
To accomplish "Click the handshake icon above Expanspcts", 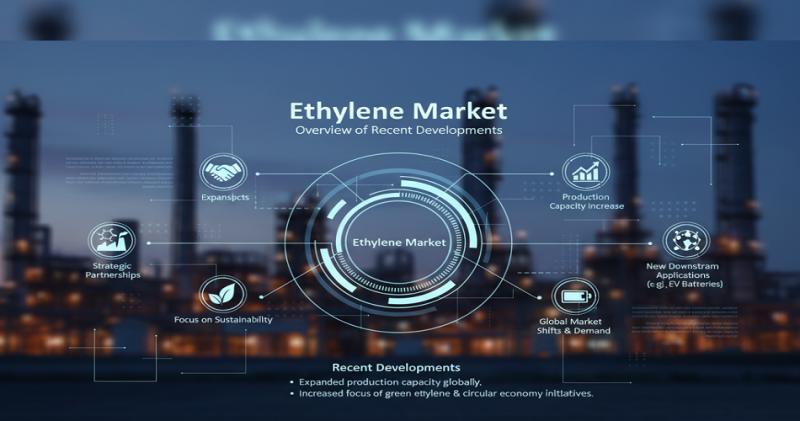I will click(x=223, y=172).
